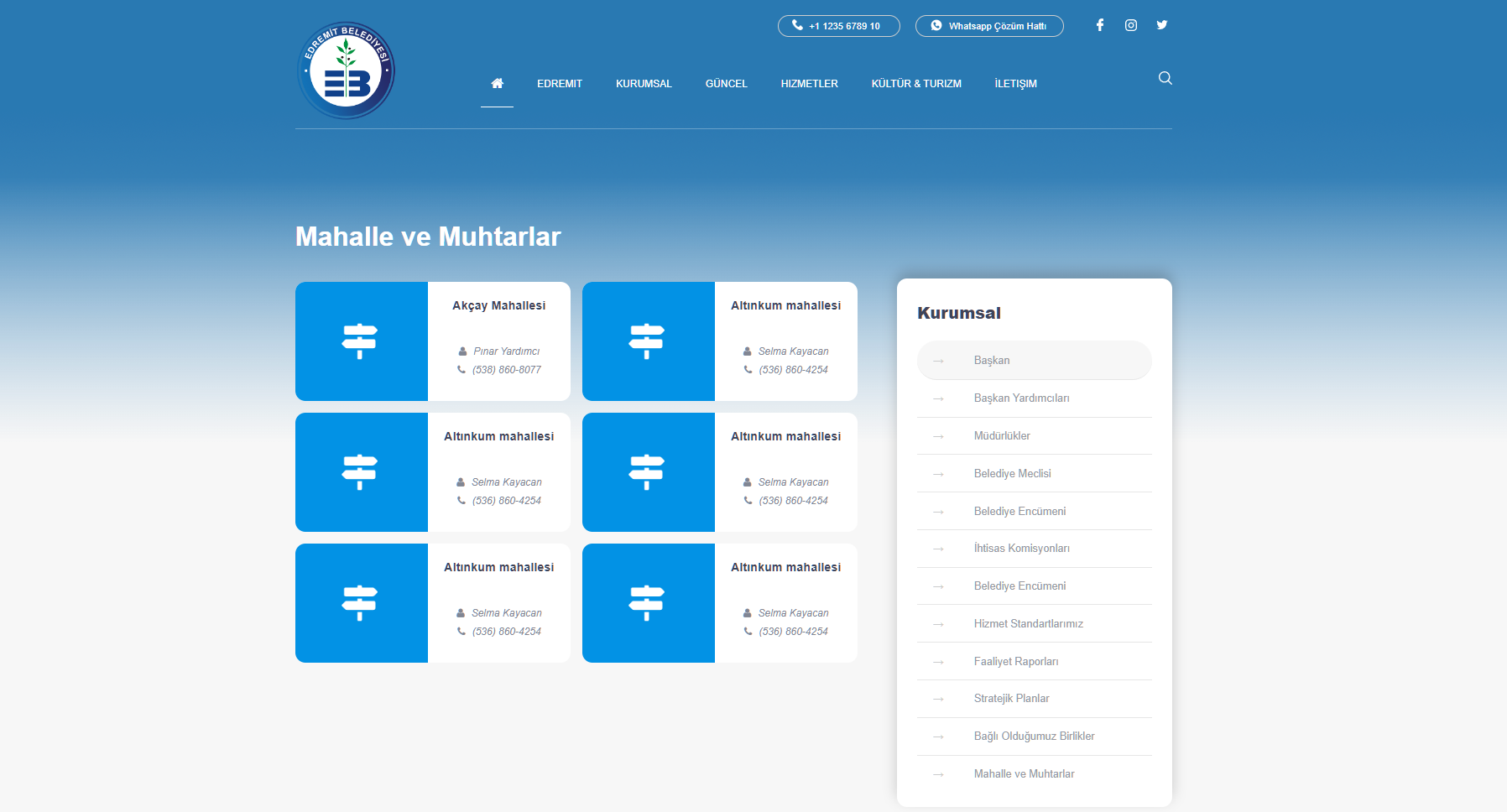Open Başkan Yardımcıları sidebar link
1507x812 pixels.
(1021, 398)
